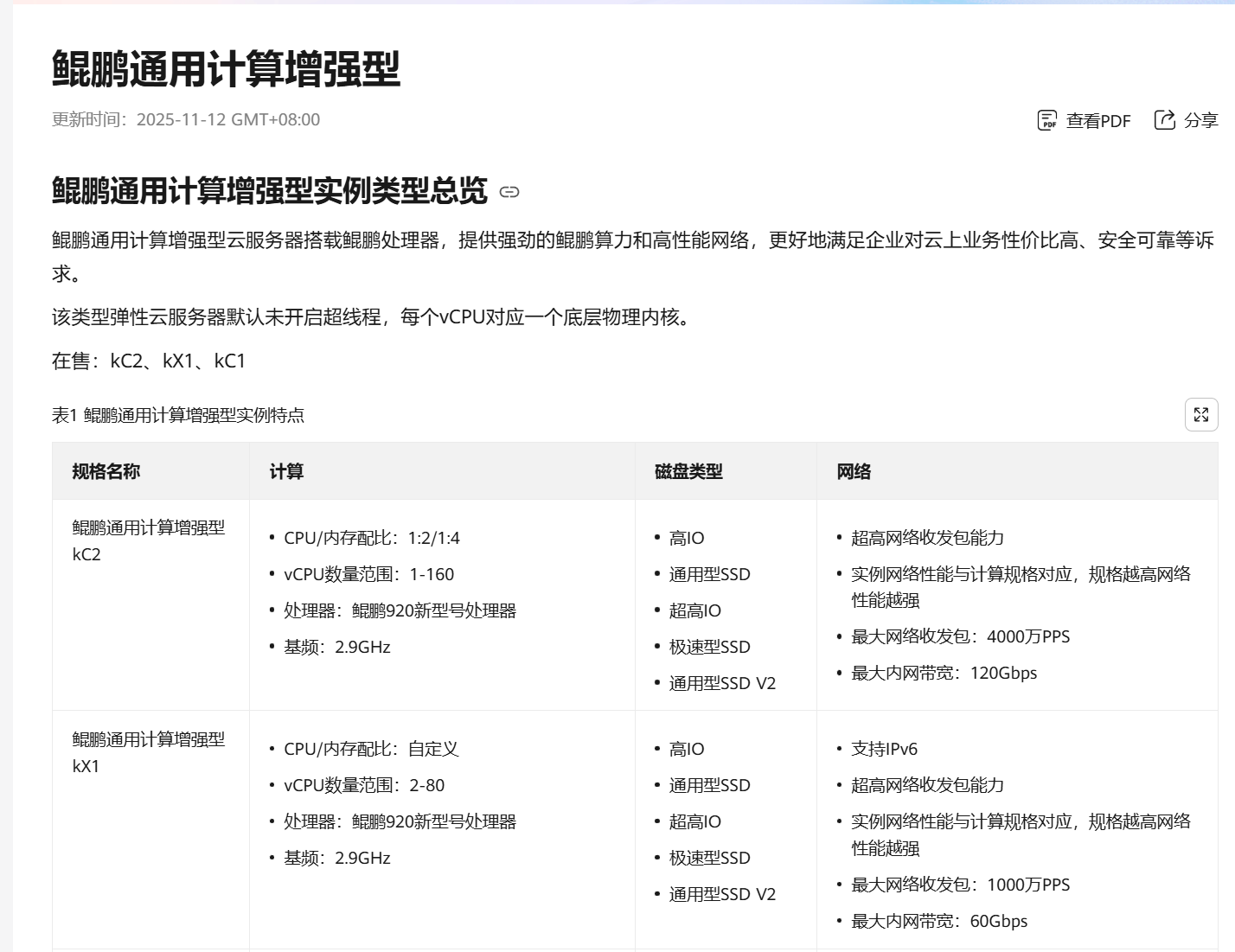Click the 在售：kC2、kX1、kC1 line
The width and height of the screenshot is (1235, 952).
coord(149,361)
